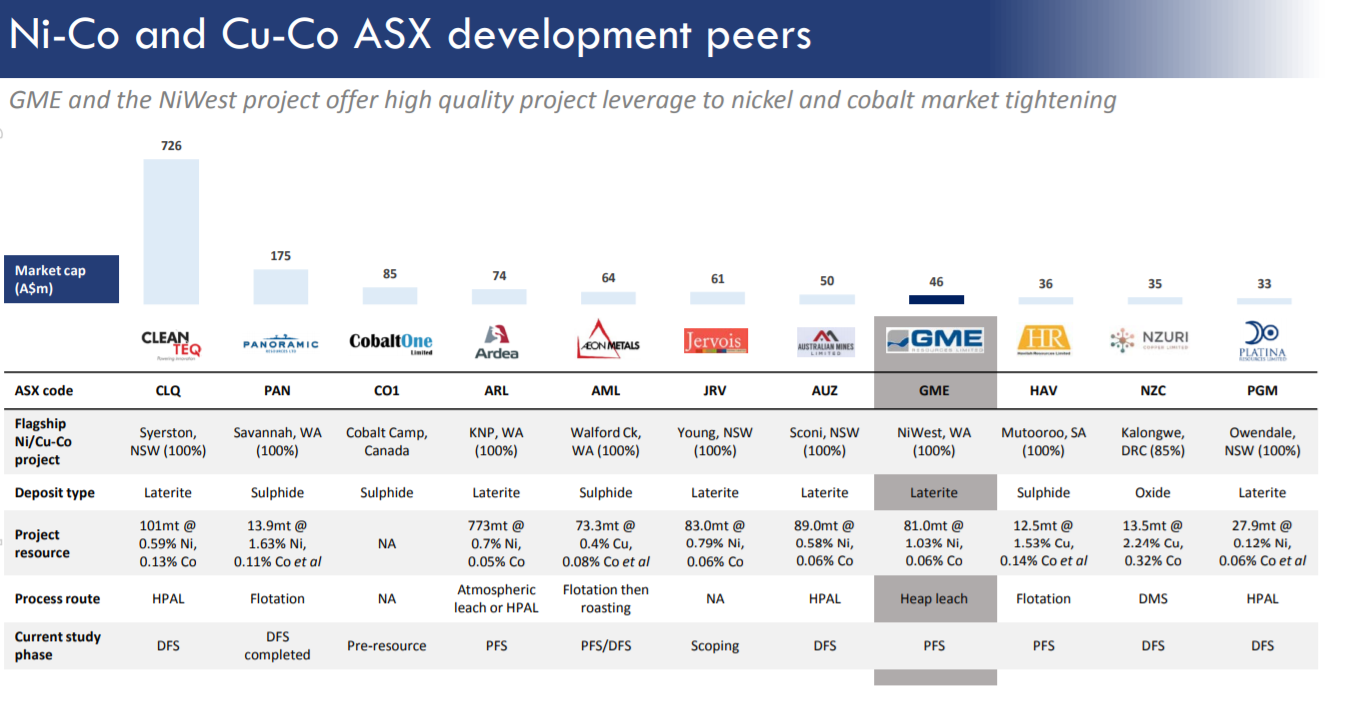Click the '81.0mt @ 1.03% Ni' resource cell
Screen dimensions: 1346x702
coord(934,543)
